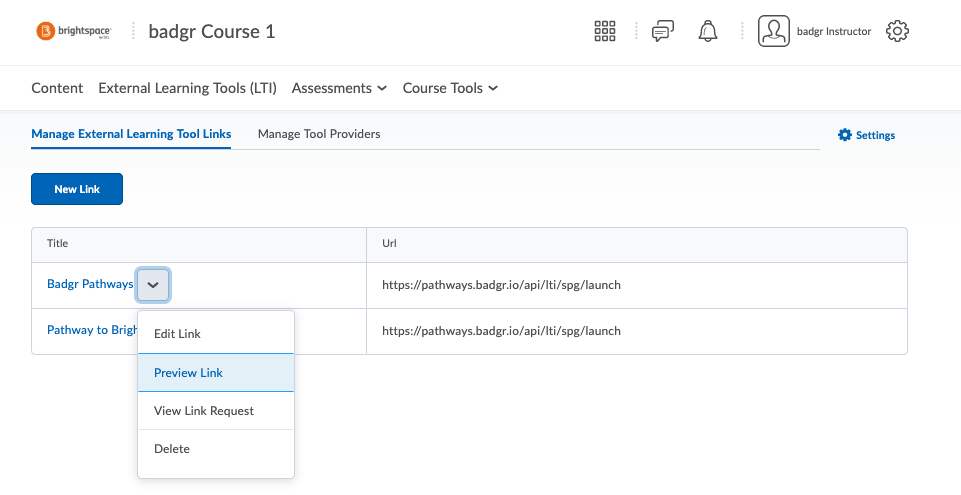Click the URL in the Badgr Pathways row
Screen dimensions: 961x495
click(x=501, y=285)
